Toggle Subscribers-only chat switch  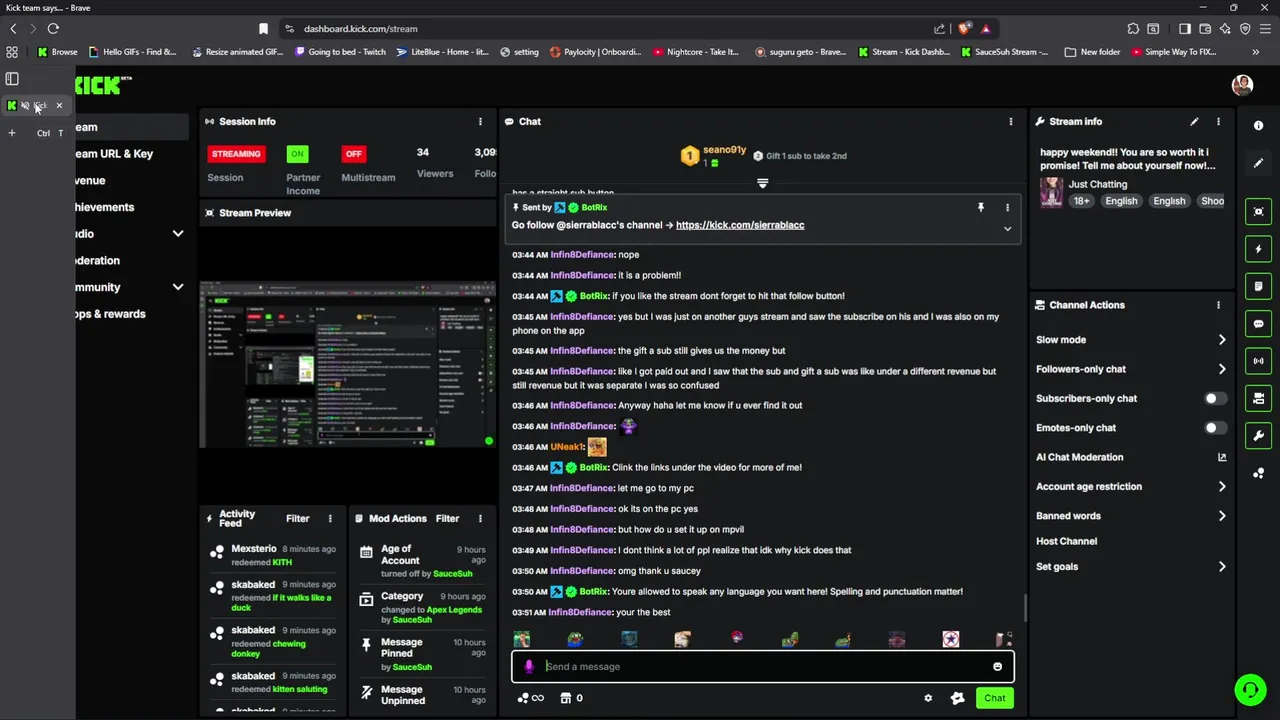(1215, 398)
